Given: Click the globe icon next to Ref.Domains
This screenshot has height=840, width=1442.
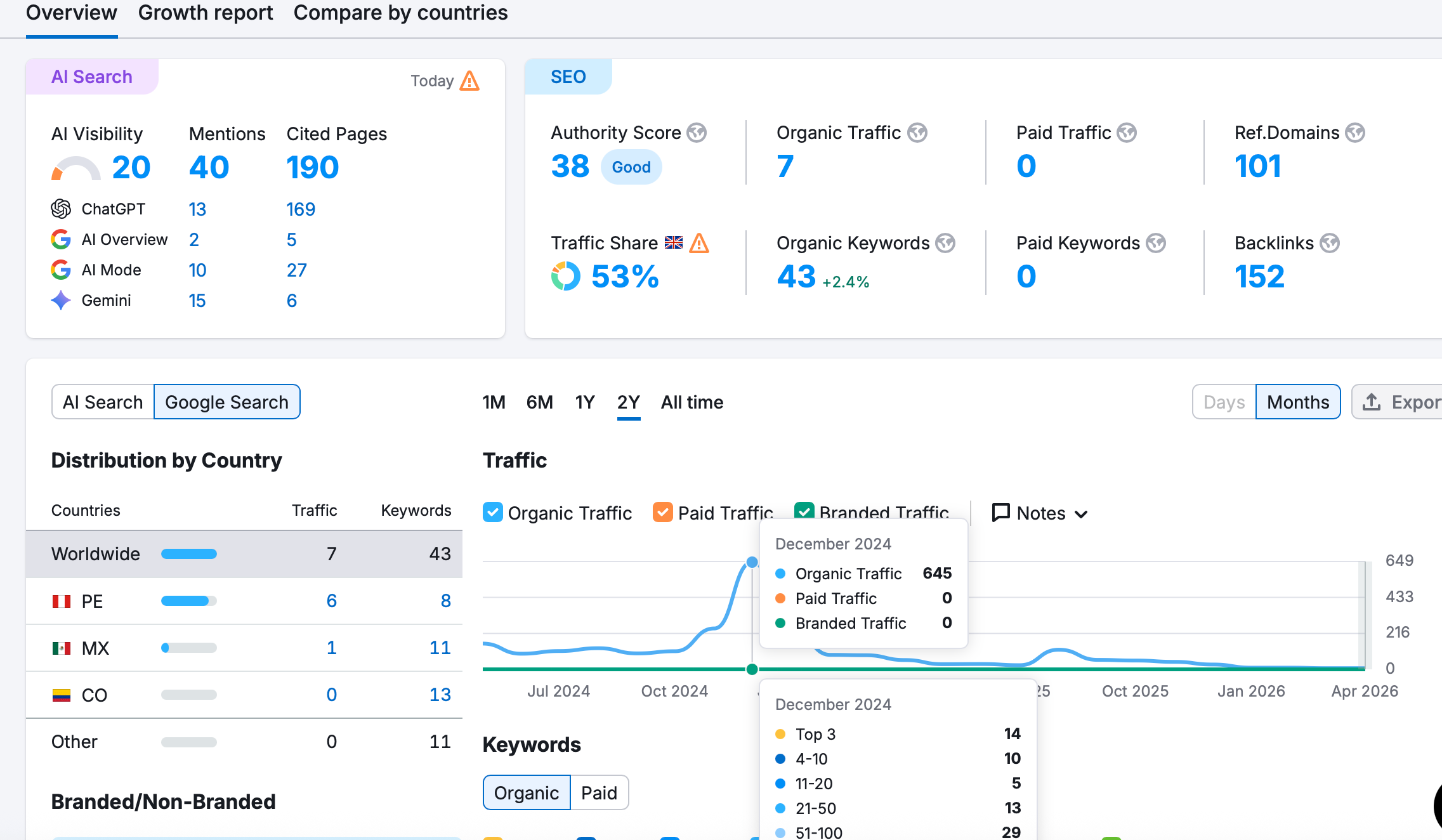Looking at the screenshot, I should pyautogui.click(x=1355, y=133).
